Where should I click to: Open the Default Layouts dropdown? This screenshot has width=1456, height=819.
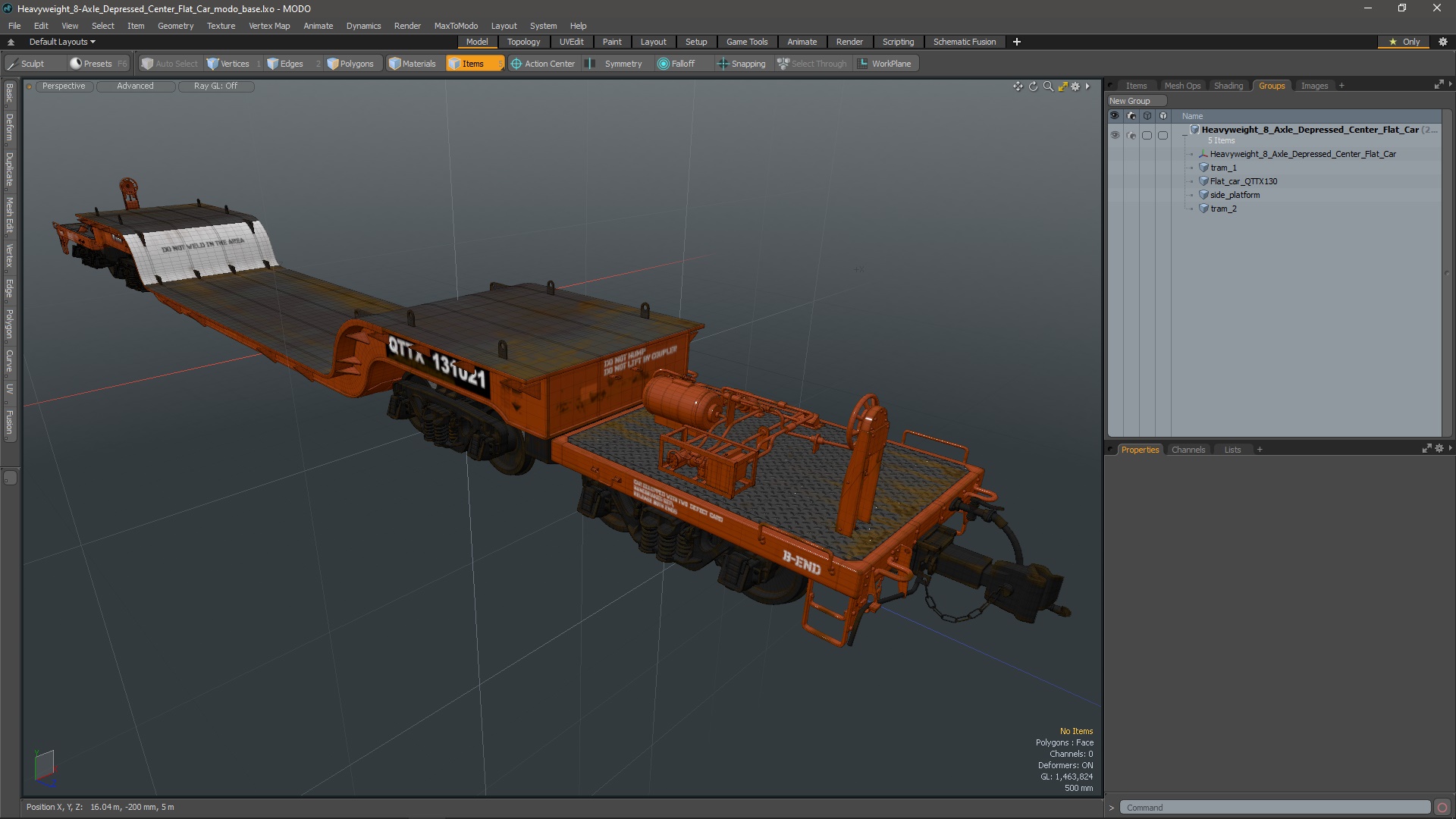[x=62, y=42]
